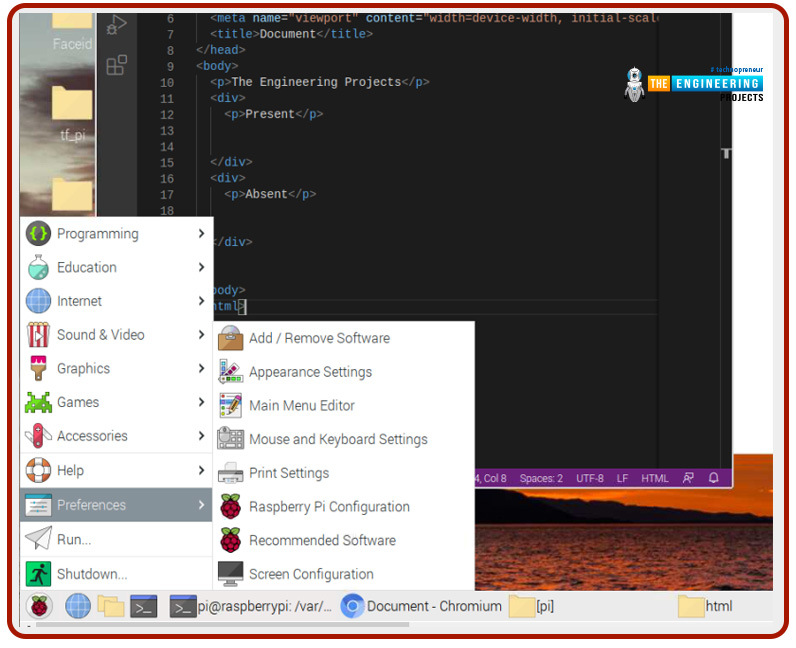Open Appearance Settings
Image resolution: width=796 pixels, height=648 pixels.
click(344, 372)
